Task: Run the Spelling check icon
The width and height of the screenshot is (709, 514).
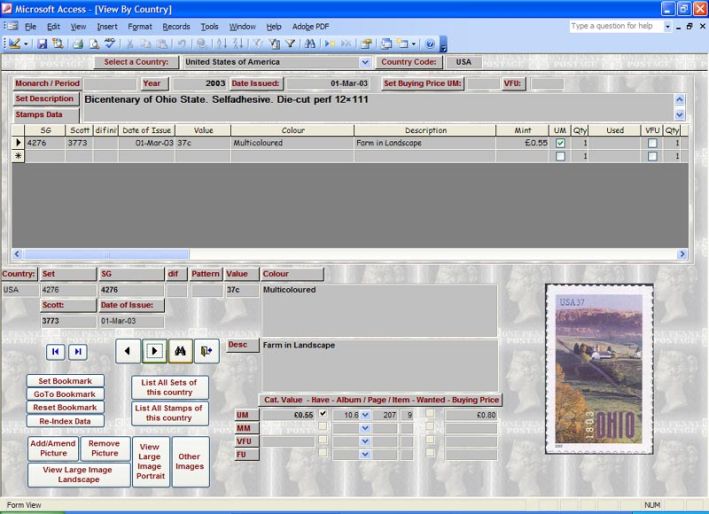Action: coord(109,44)
